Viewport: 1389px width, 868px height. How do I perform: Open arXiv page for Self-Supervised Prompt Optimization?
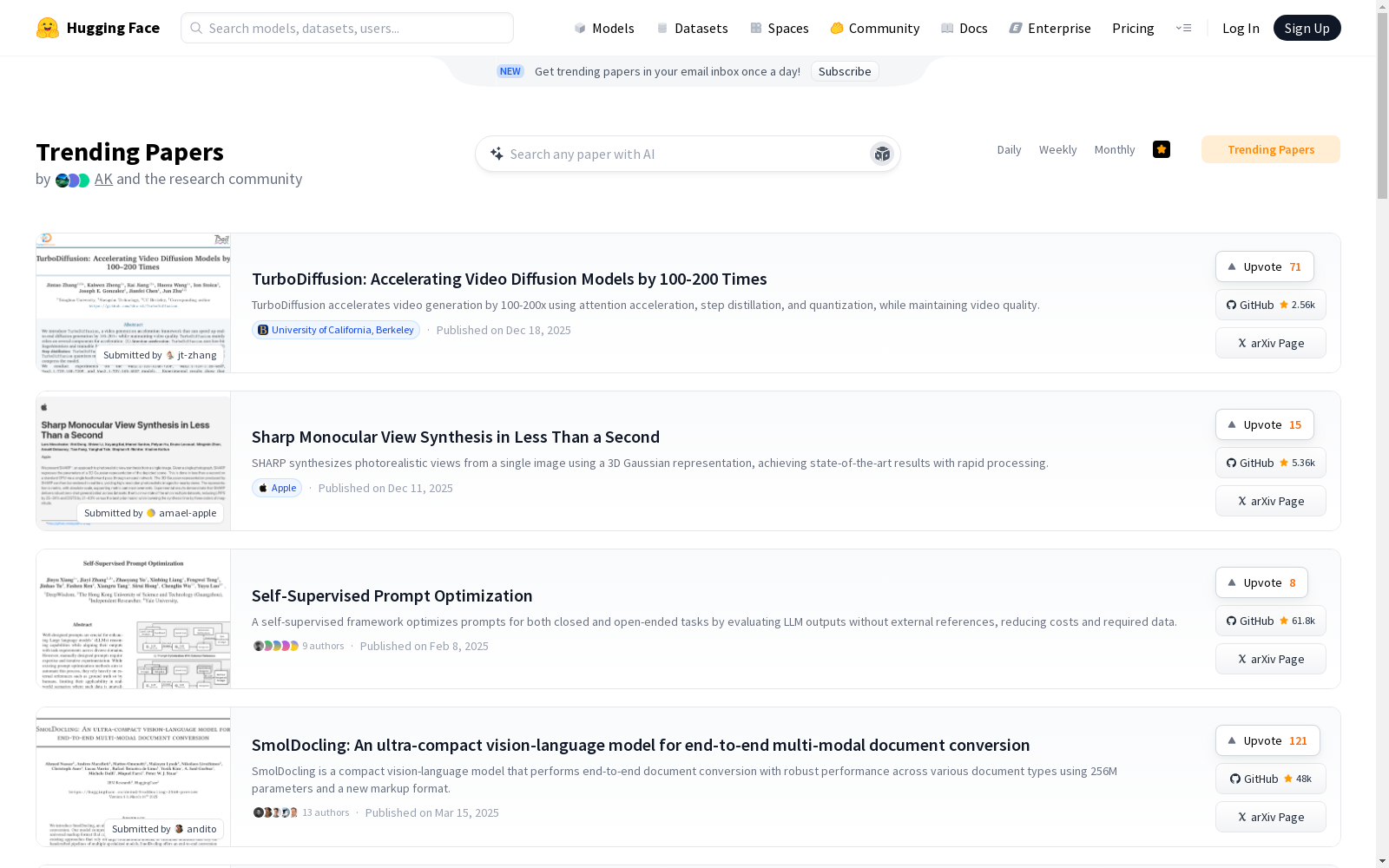[x=1271, y=659]
